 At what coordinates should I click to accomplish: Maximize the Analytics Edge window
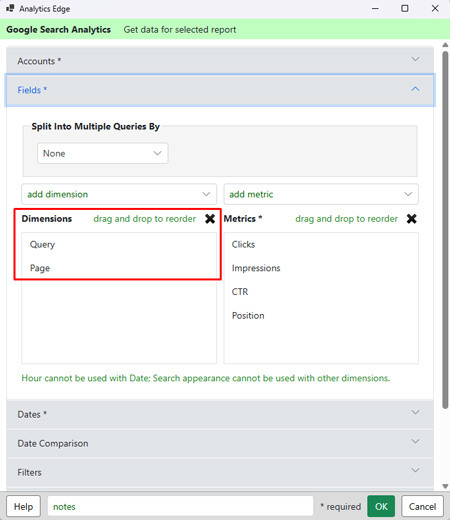(405, 8)
